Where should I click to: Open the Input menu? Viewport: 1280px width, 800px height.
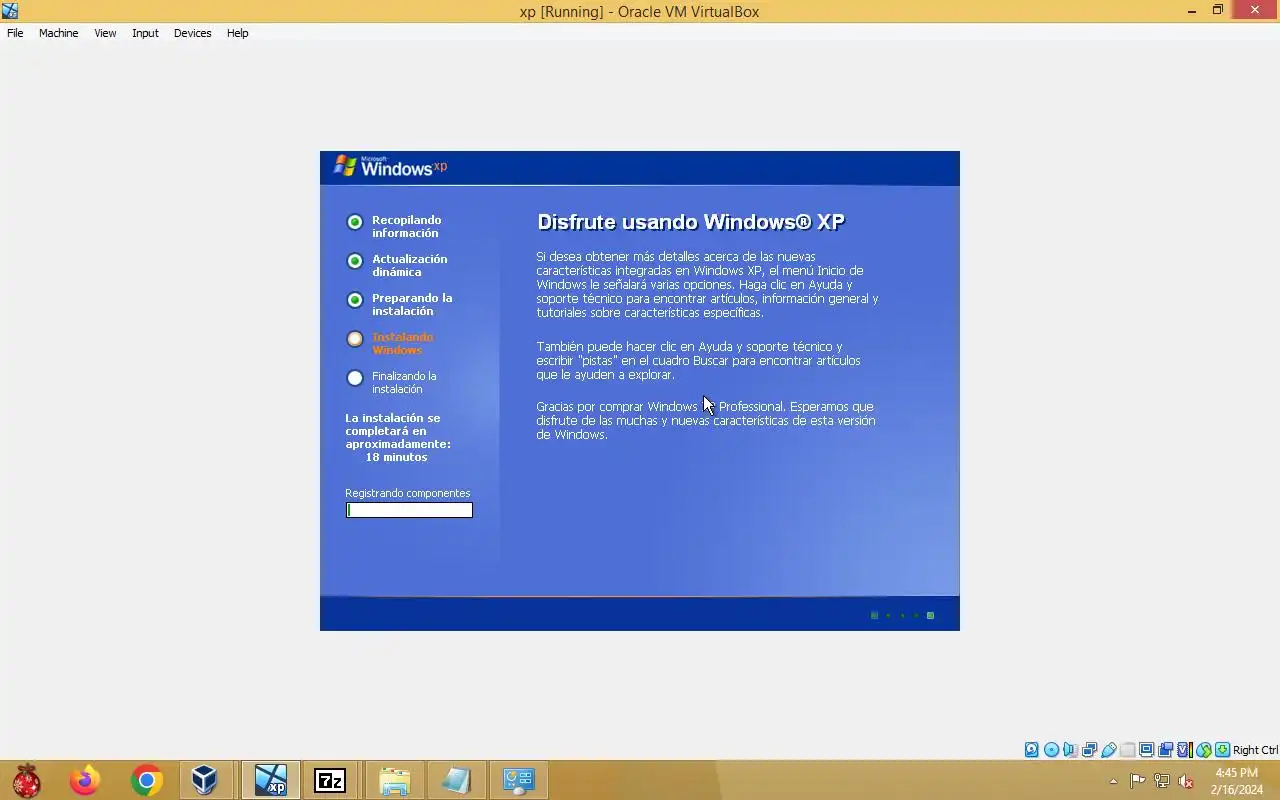(x=145, y=33)
